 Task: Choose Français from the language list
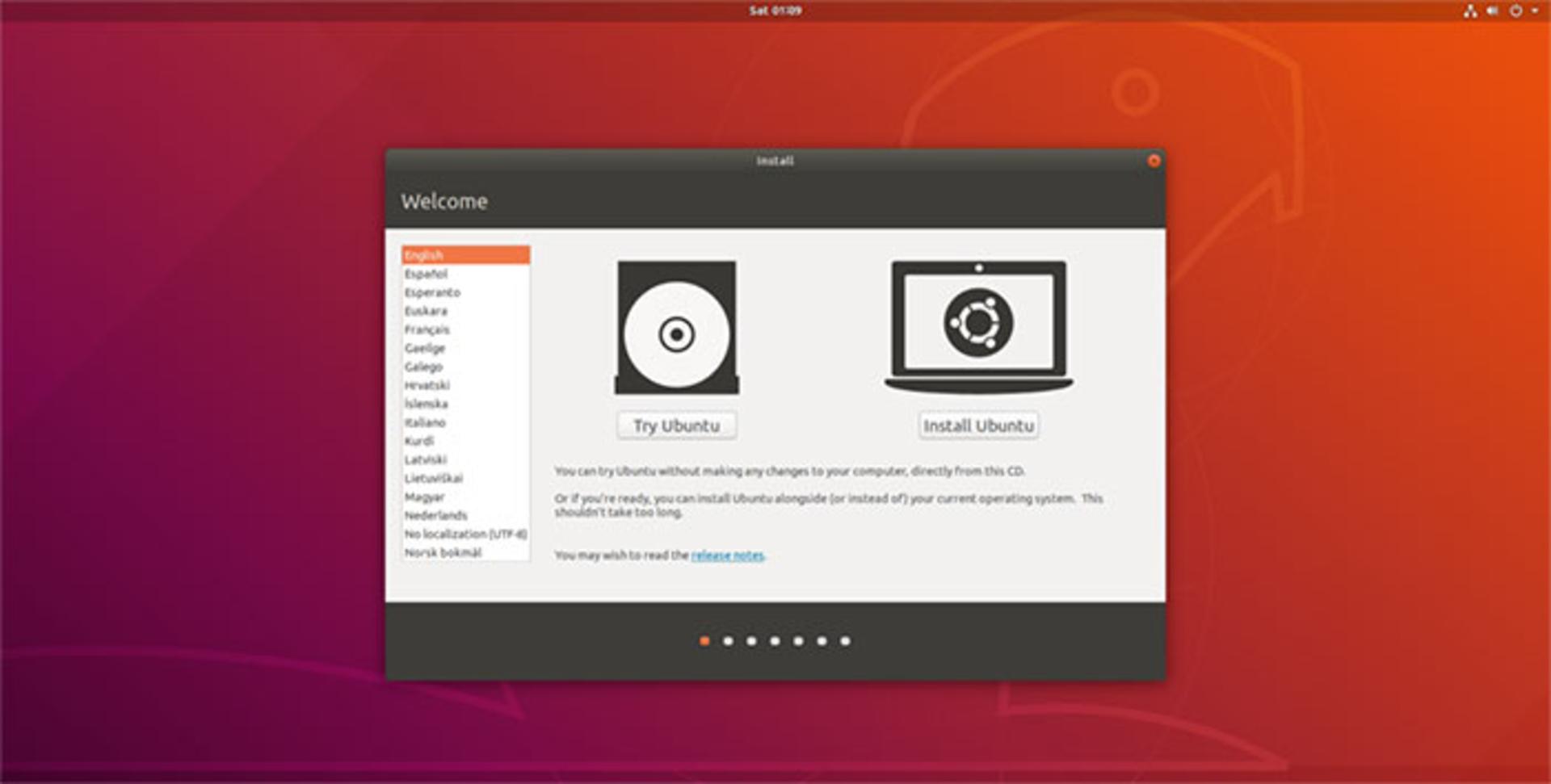[x=465, y=329]
